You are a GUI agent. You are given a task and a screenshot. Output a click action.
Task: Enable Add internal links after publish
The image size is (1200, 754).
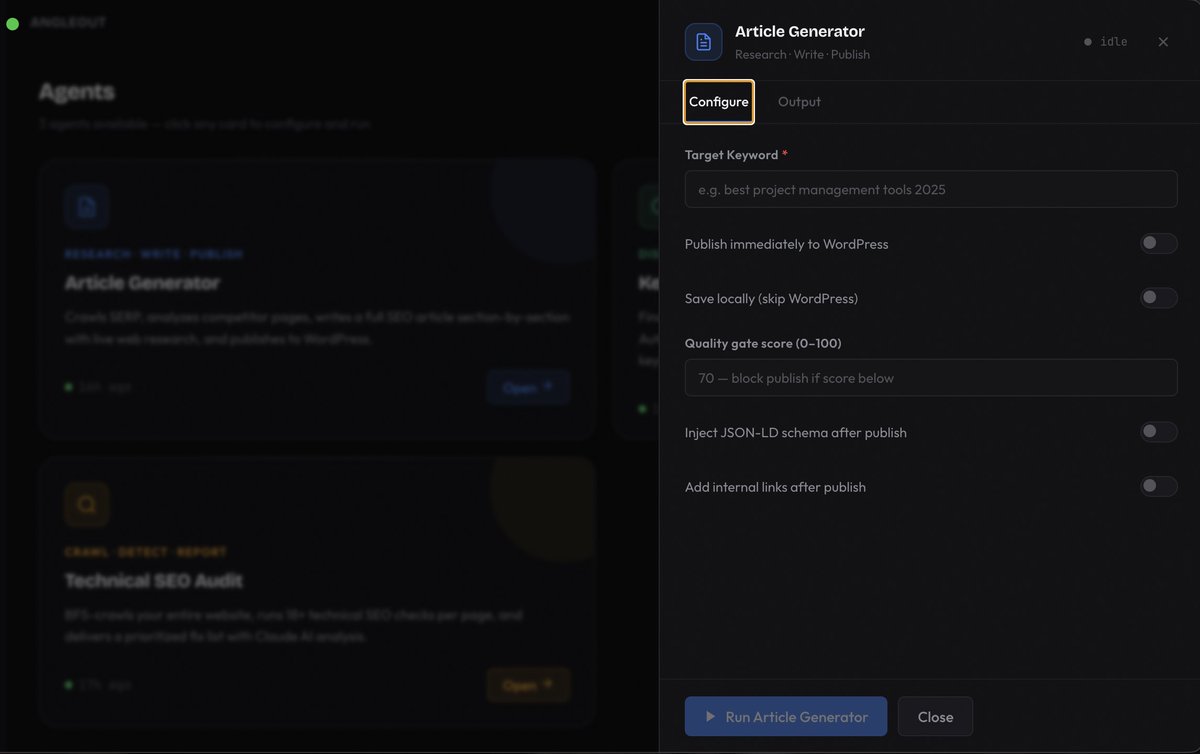1159,487
